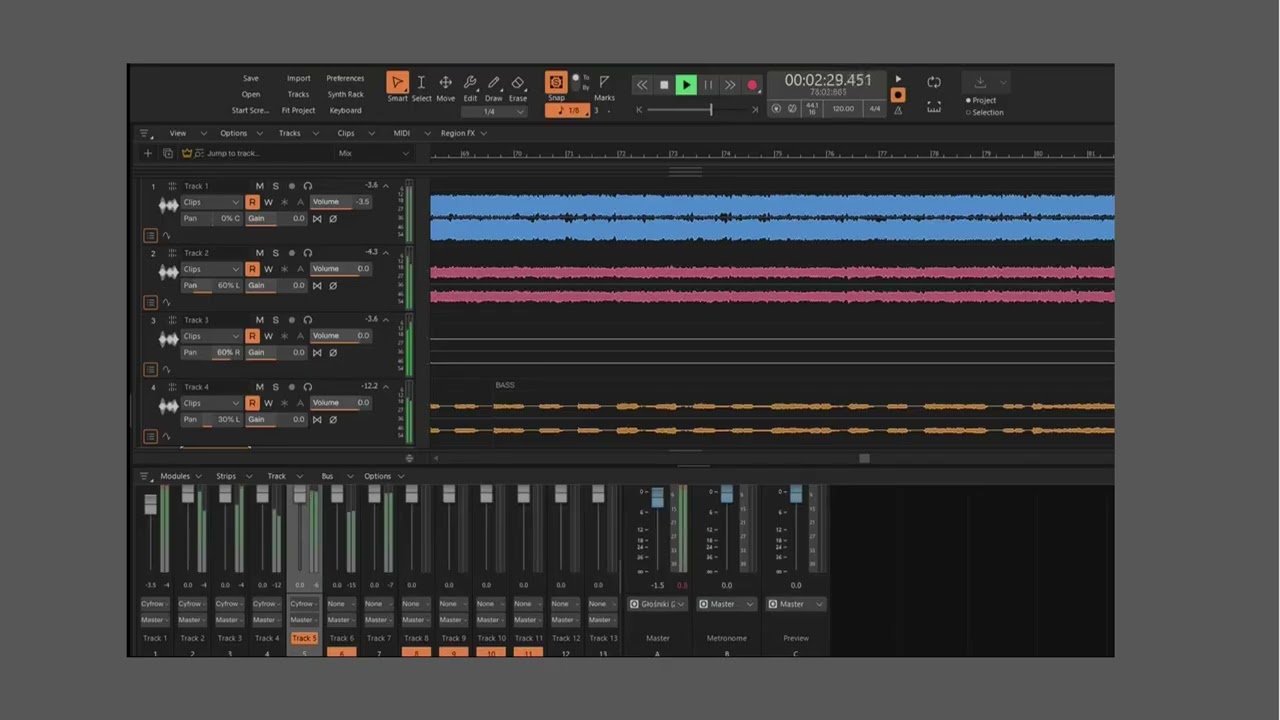Toggle automation Read on Track 1
1280x720 pixels.
click(x=252, y=202)
